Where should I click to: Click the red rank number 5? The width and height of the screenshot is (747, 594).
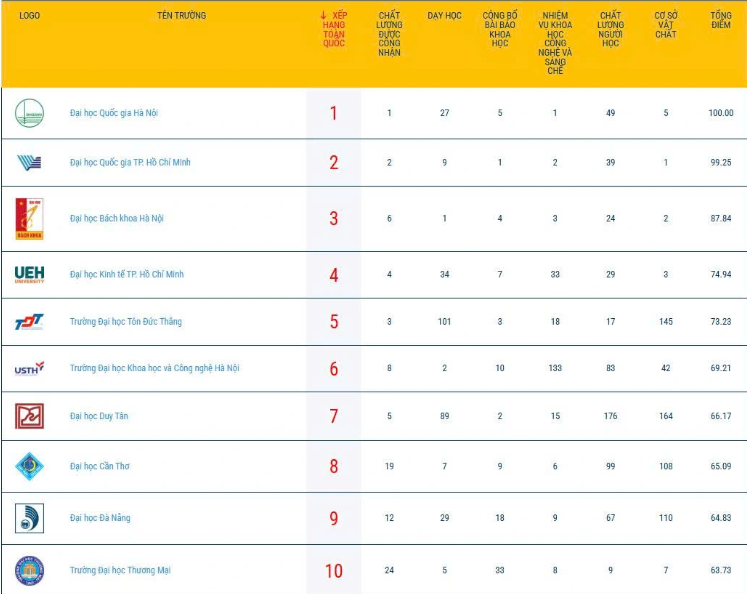pos(334,322)
